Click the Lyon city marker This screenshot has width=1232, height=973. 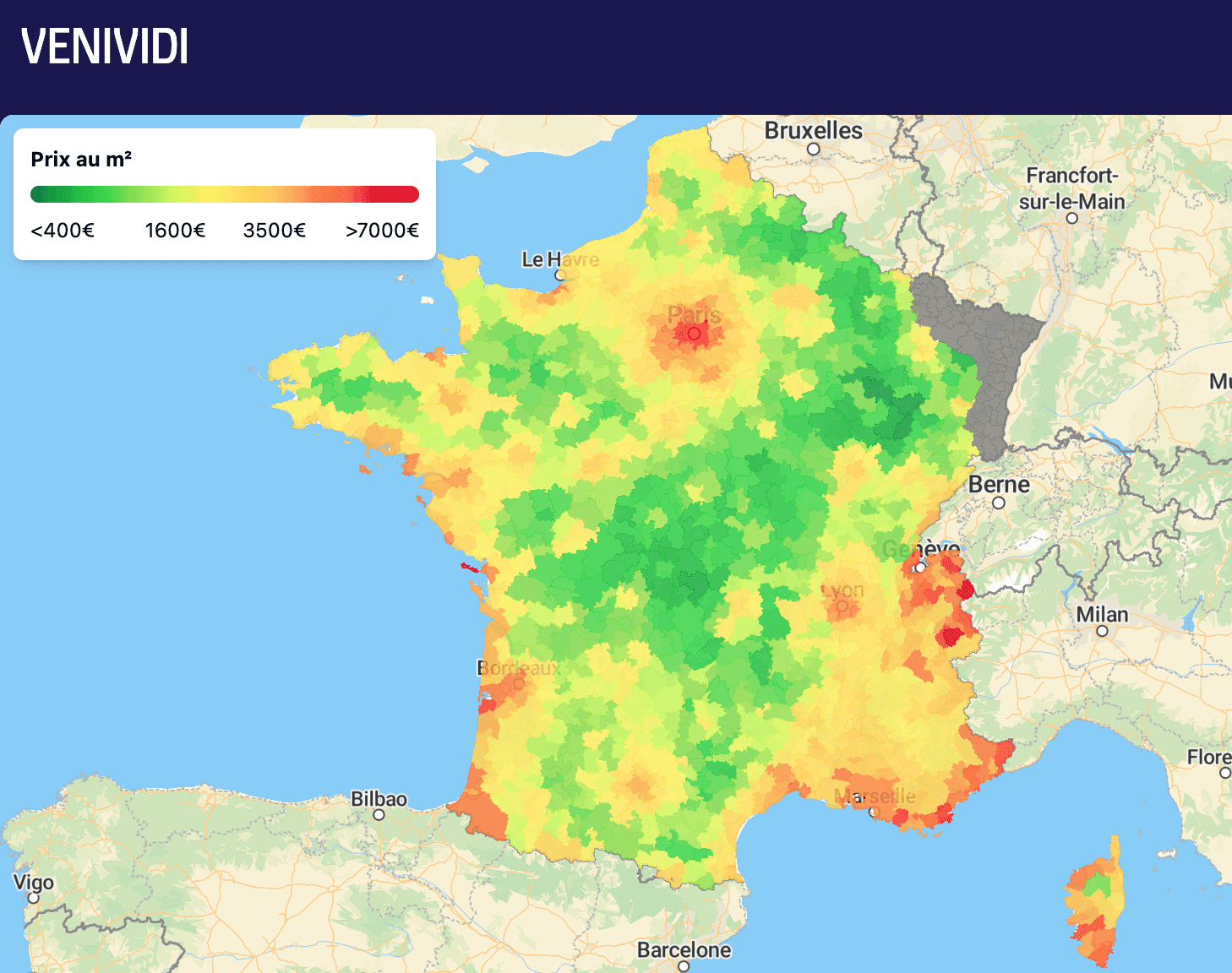[842, 606]
